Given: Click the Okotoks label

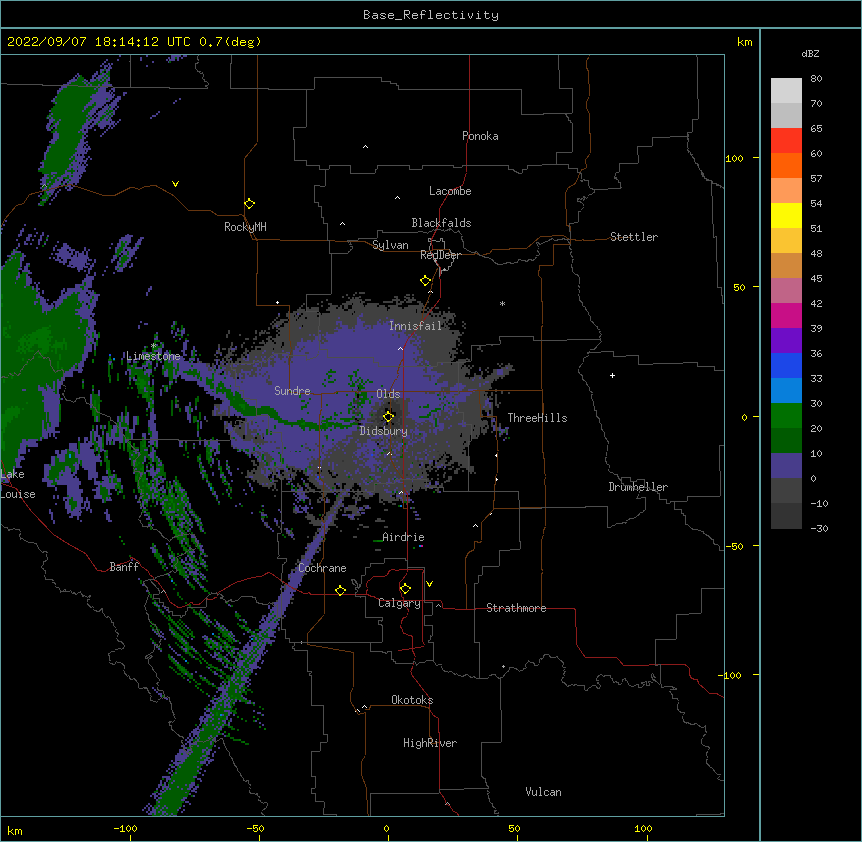Looking at the screenshot, I should (x=412, y=700).
